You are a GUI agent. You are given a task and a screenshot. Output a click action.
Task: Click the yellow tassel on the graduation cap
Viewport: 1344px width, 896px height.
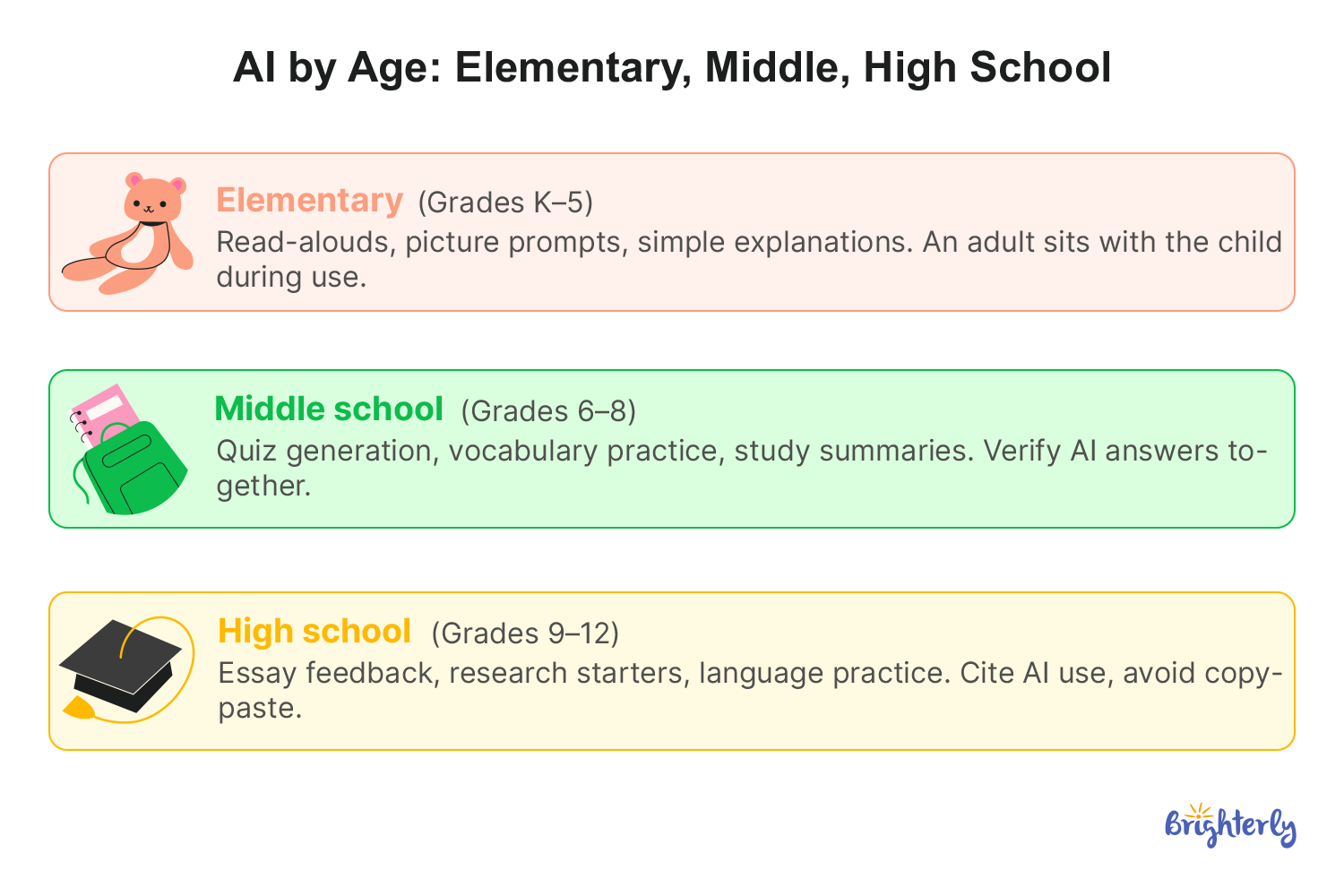(x=79, y=709)
